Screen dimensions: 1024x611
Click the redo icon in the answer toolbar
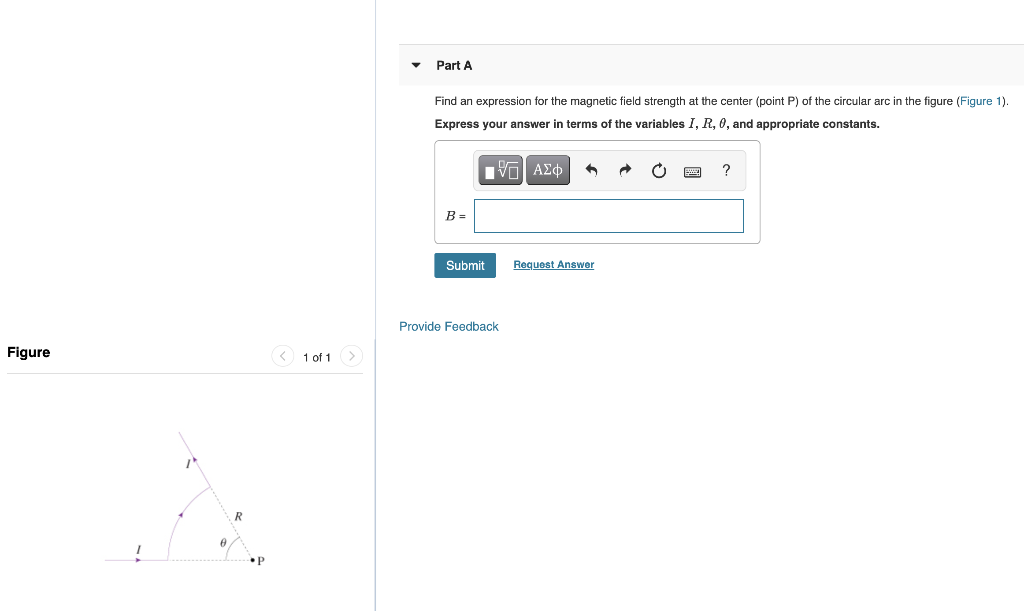[624, 170]
